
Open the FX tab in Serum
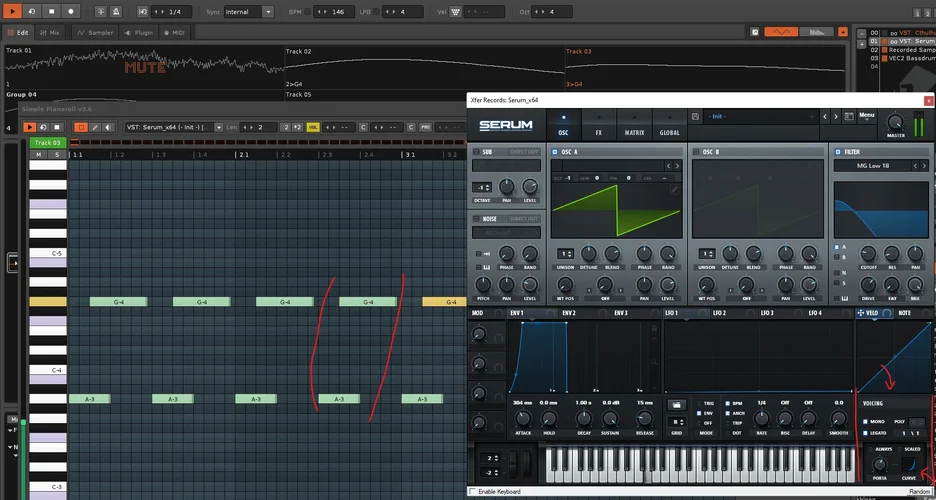[598, 124]
